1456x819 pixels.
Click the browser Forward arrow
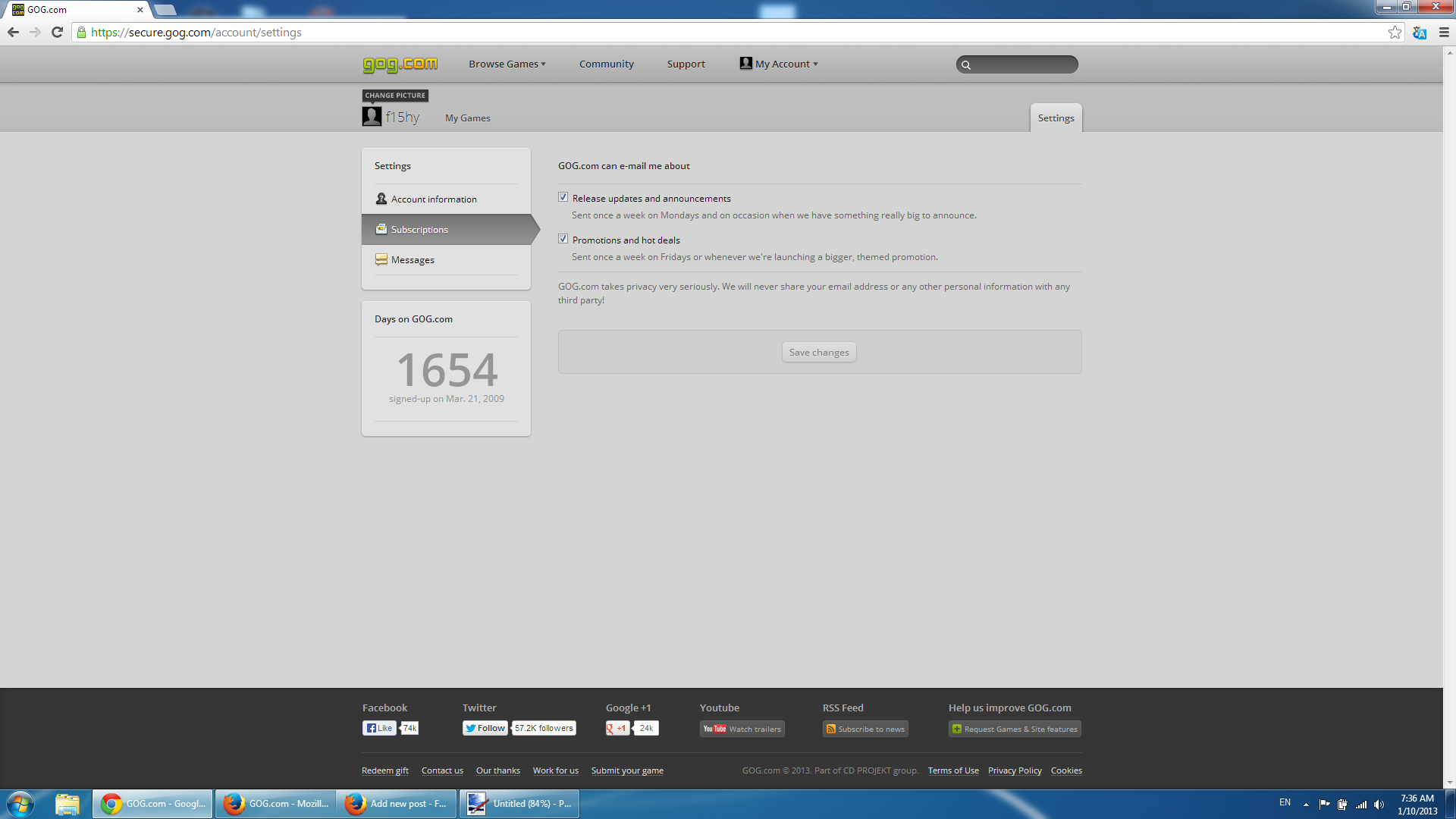click(35, 33)
